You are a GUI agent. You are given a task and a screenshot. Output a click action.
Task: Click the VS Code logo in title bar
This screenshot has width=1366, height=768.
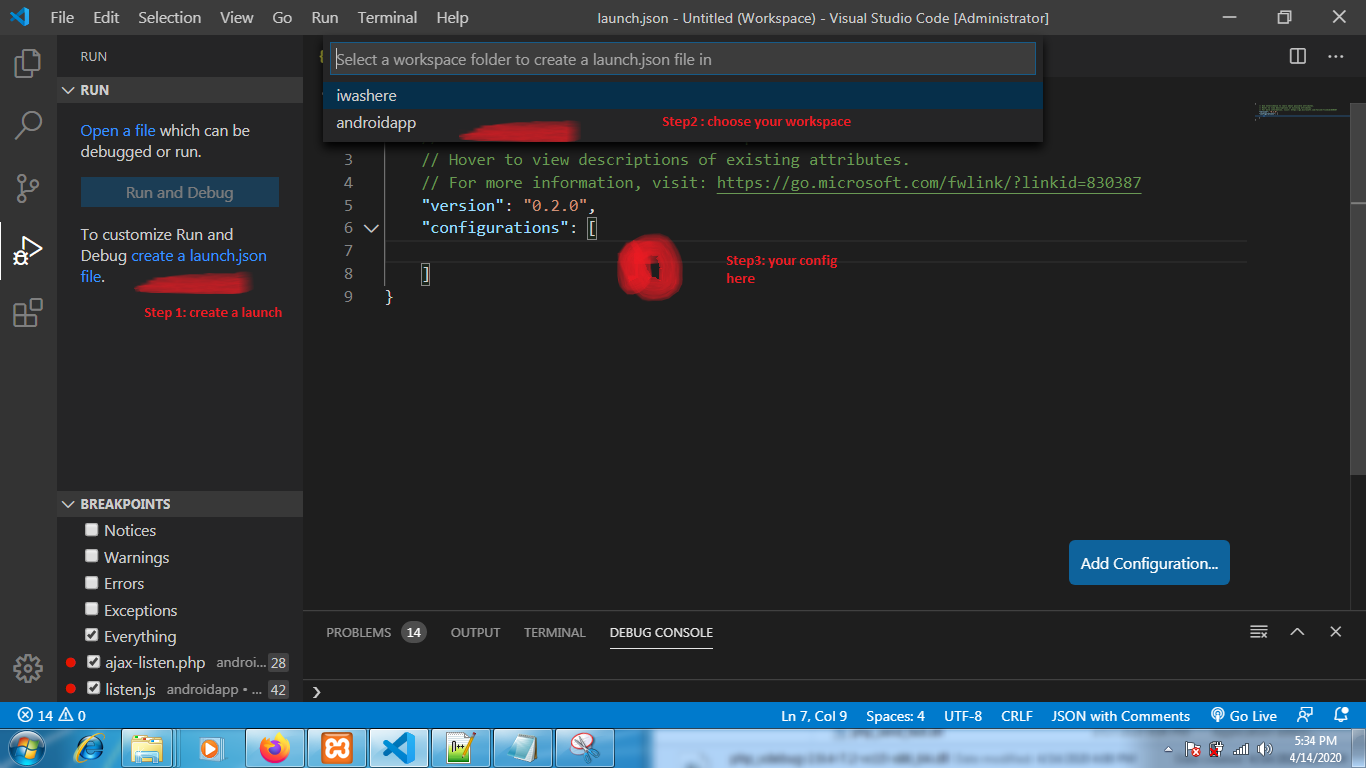(x=20, y=17)
